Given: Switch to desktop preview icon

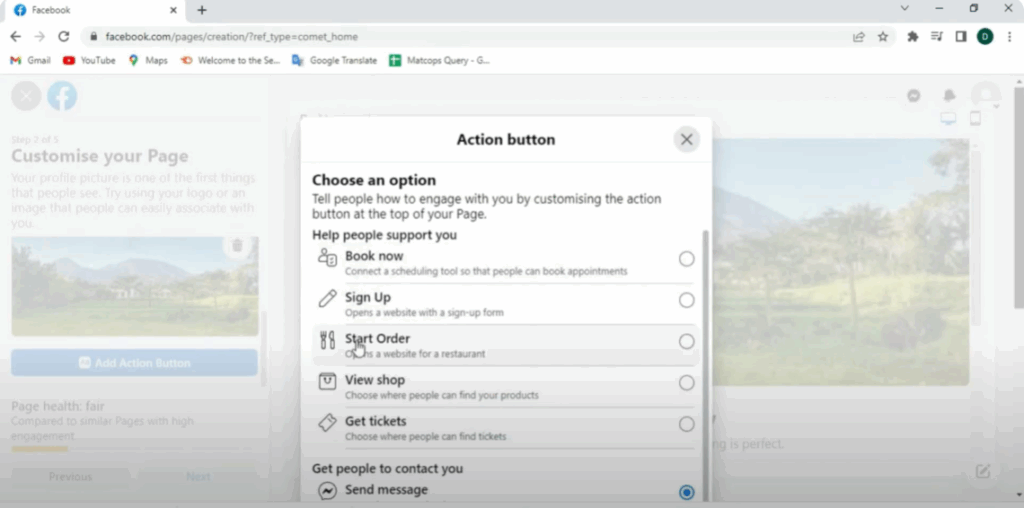Looking at the screenshot, I should 948,119.
